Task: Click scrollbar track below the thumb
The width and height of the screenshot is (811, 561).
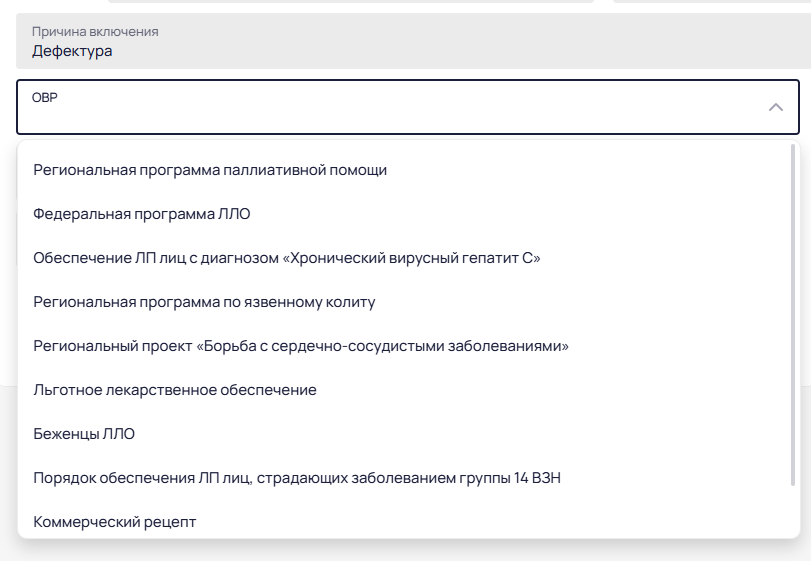Action: tap(793, 511)
